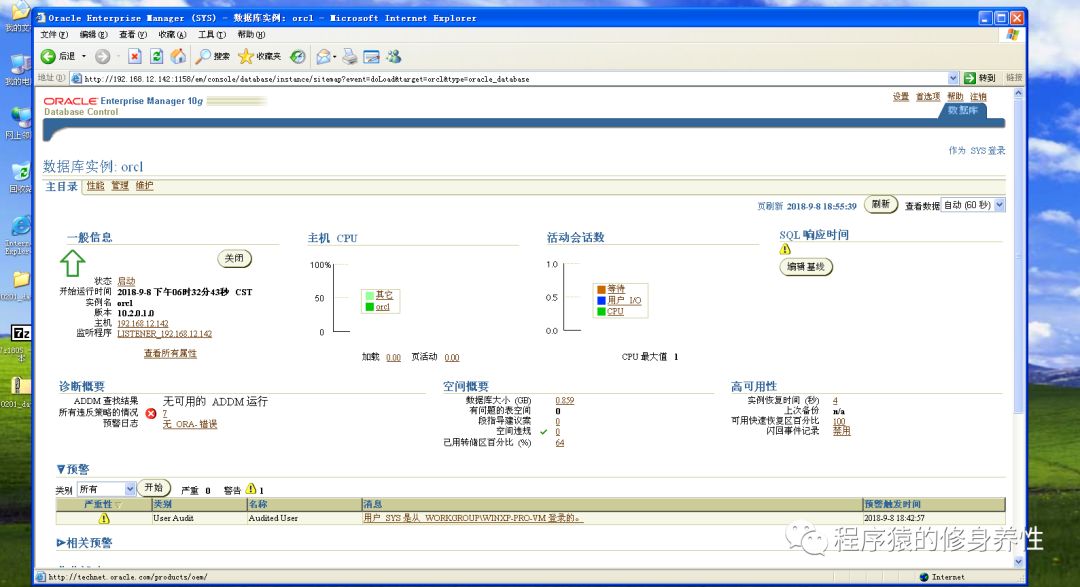Click the Print toolbar icon
This screenshot has height=587, width=1080.
(x=350, y=56)
